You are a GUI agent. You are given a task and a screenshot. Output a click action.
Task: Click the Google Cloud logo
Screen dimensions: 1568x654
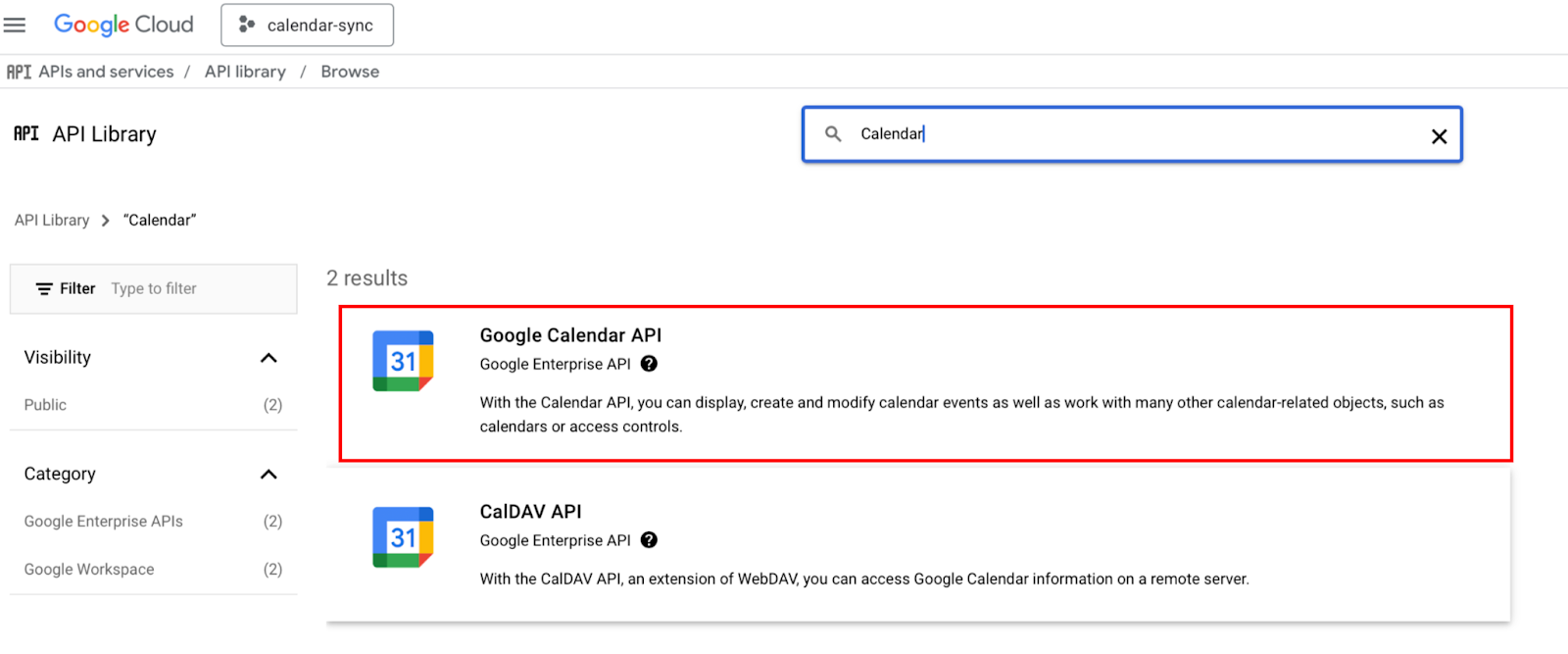123,25
